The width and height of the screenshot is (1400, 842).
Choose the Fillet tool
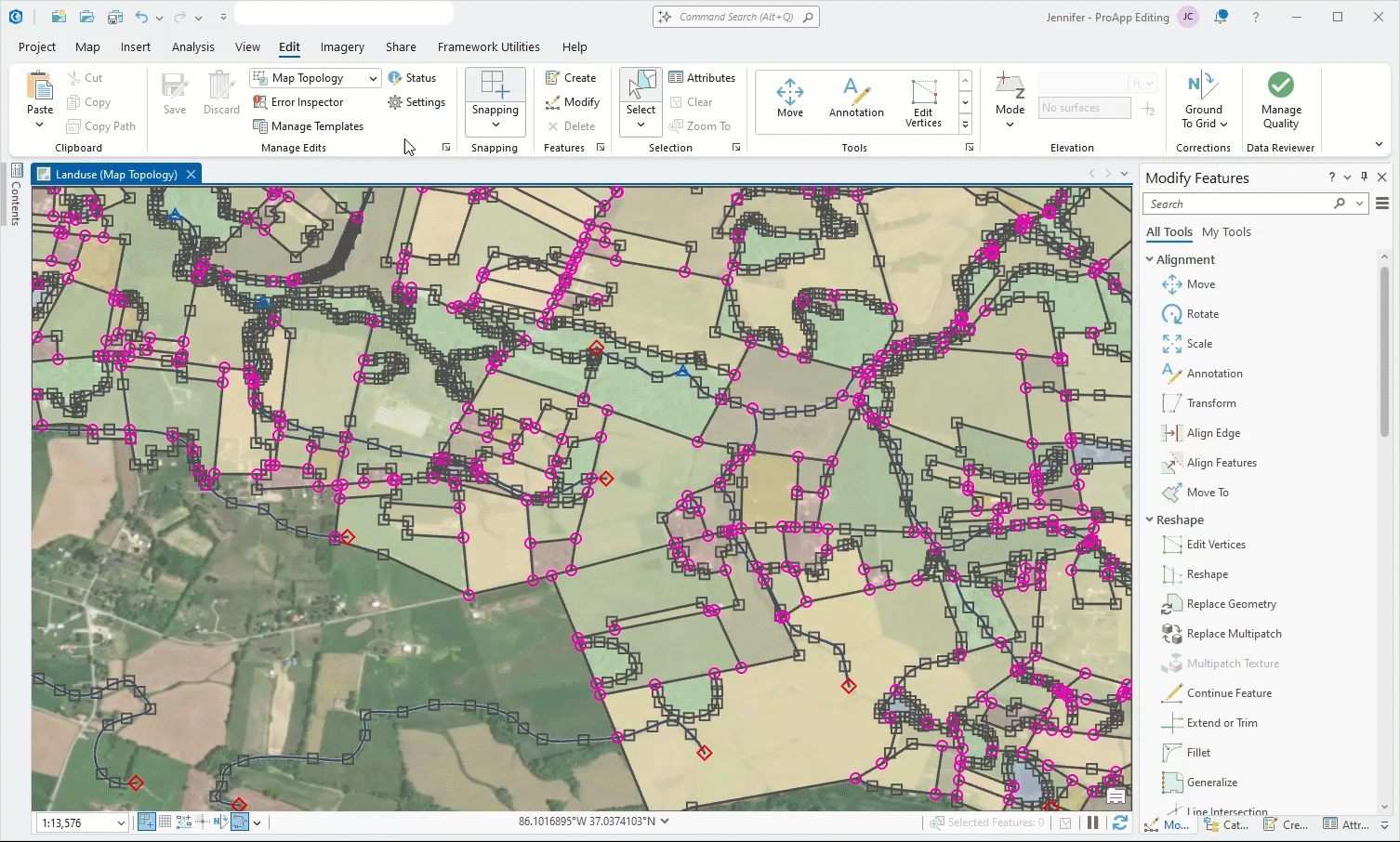tap(1186, 753)
